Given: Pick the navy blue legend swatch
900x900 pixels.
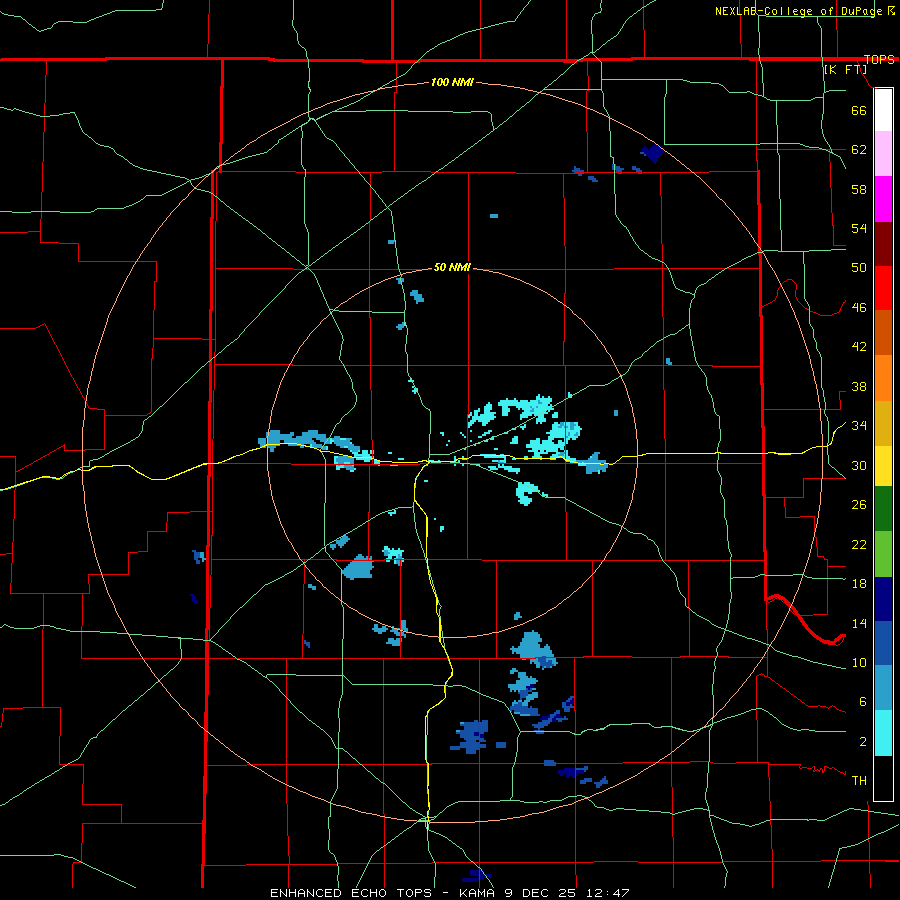Looking at the screenshot, I should [x=883, y=599].
